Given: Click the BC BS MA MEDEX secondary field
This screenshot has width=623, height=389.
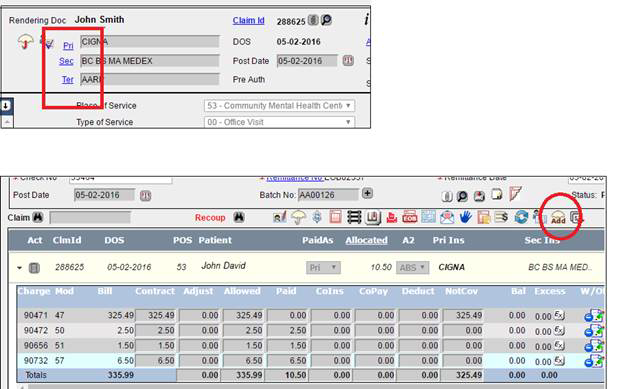Looking at the screenshot, I should (x=149, y=61).
